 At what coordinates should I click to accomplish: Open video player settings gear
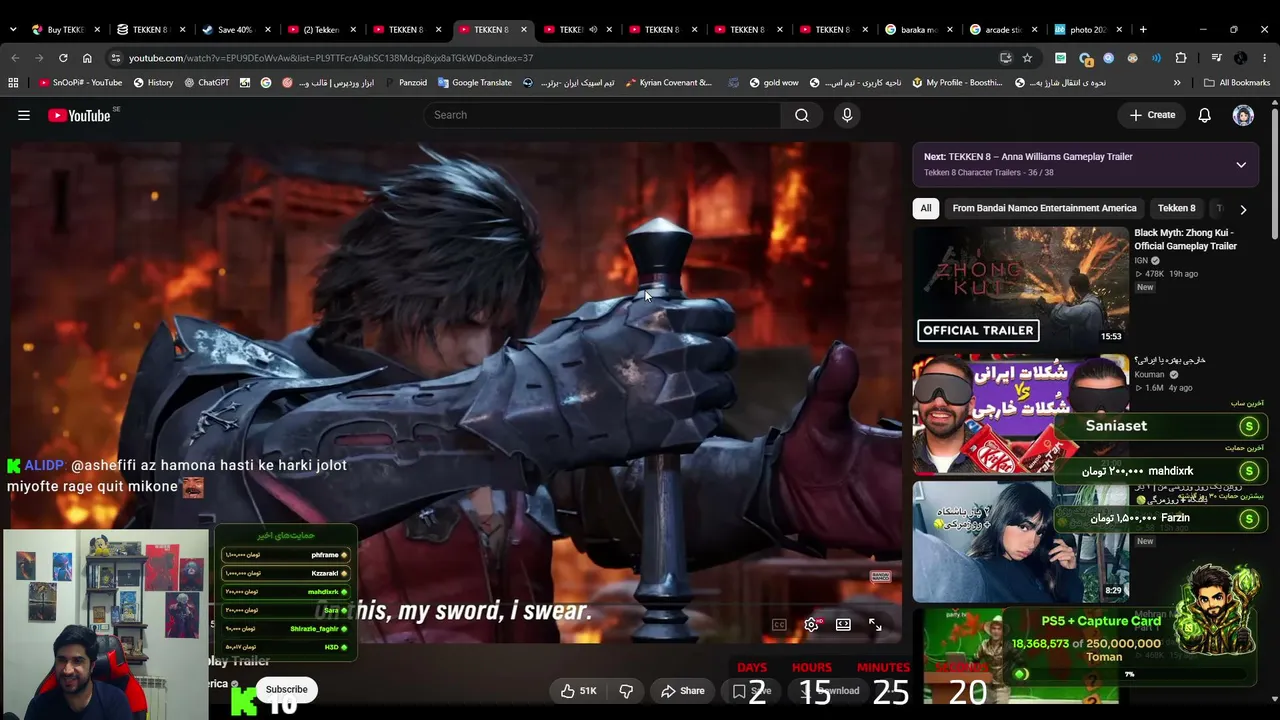point(811,625)
